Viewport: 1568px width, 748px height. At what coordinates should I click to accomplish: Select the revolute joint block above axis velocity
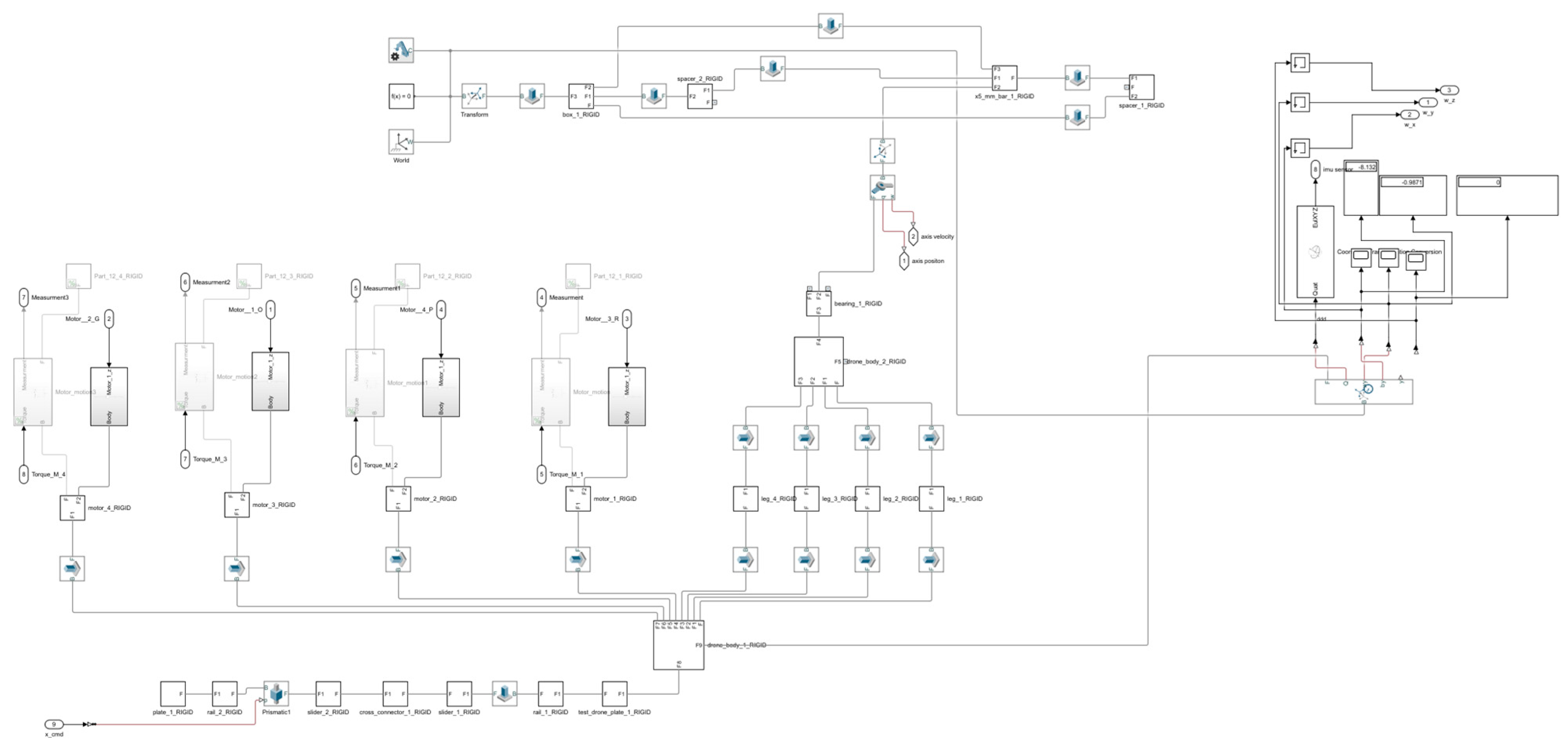coord(882,188)
